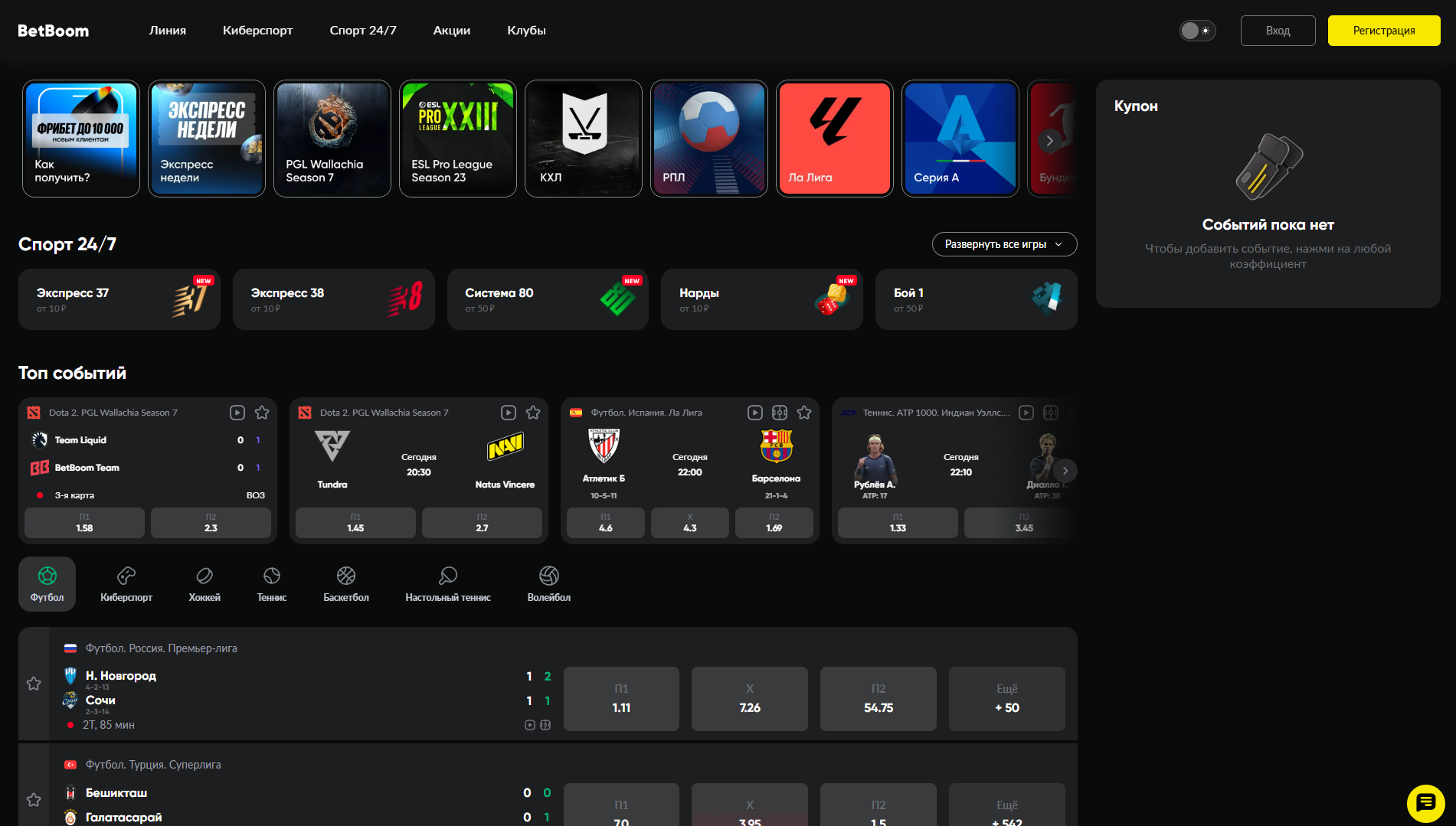
Task: Click the Регистрация button
Action: point(1384,31)
